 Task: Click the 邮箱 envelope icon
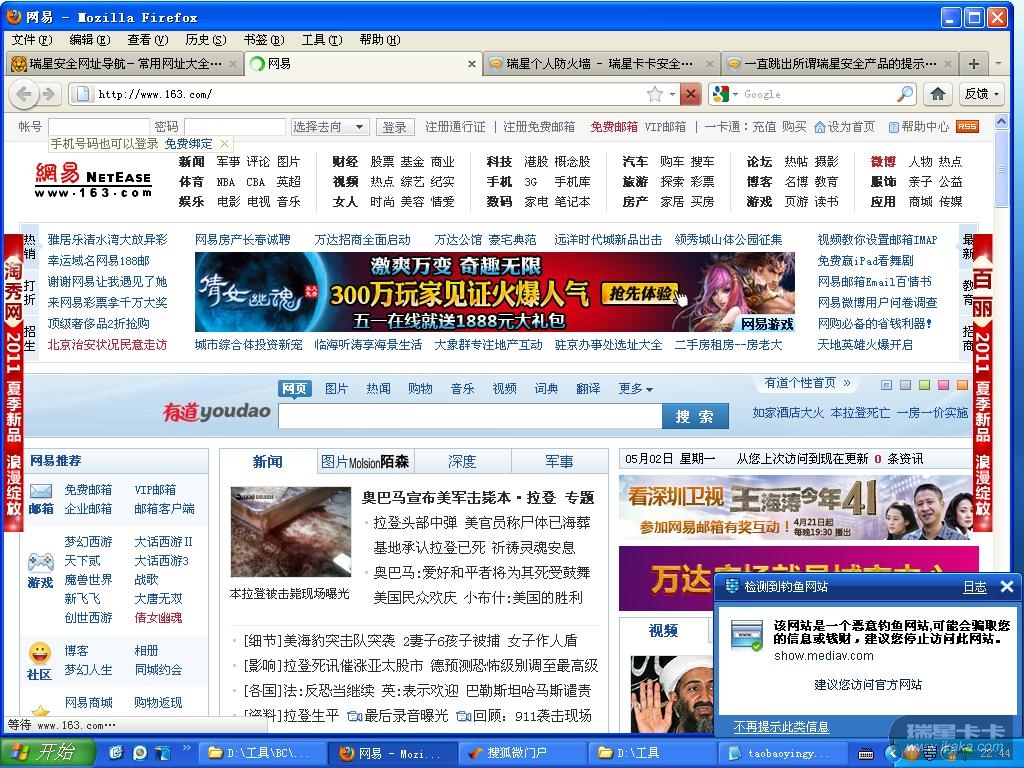(x=40, y=491)
